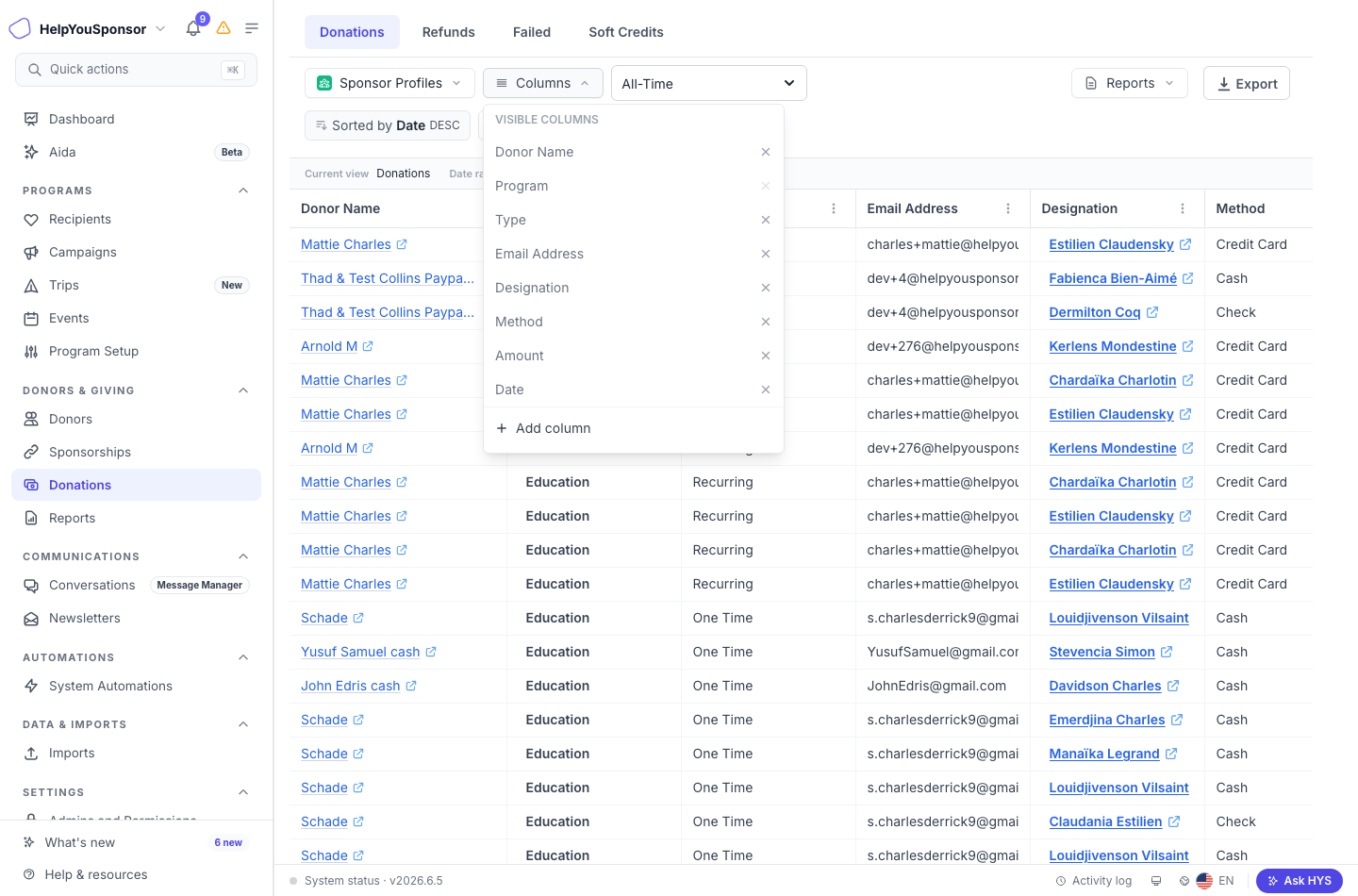Remove Amount column from list
This screenshot has width=1358, height=896.
point(766,356)
